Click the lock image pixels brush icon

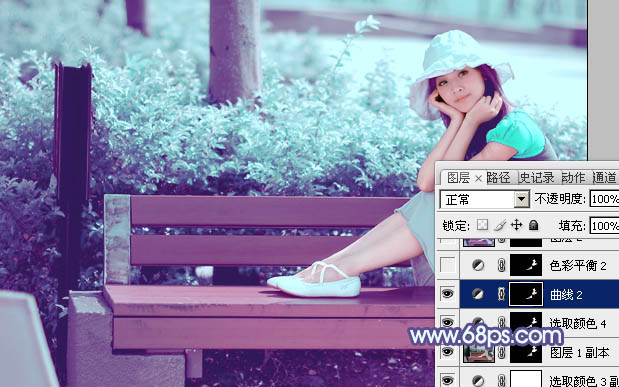pos(500,225)
